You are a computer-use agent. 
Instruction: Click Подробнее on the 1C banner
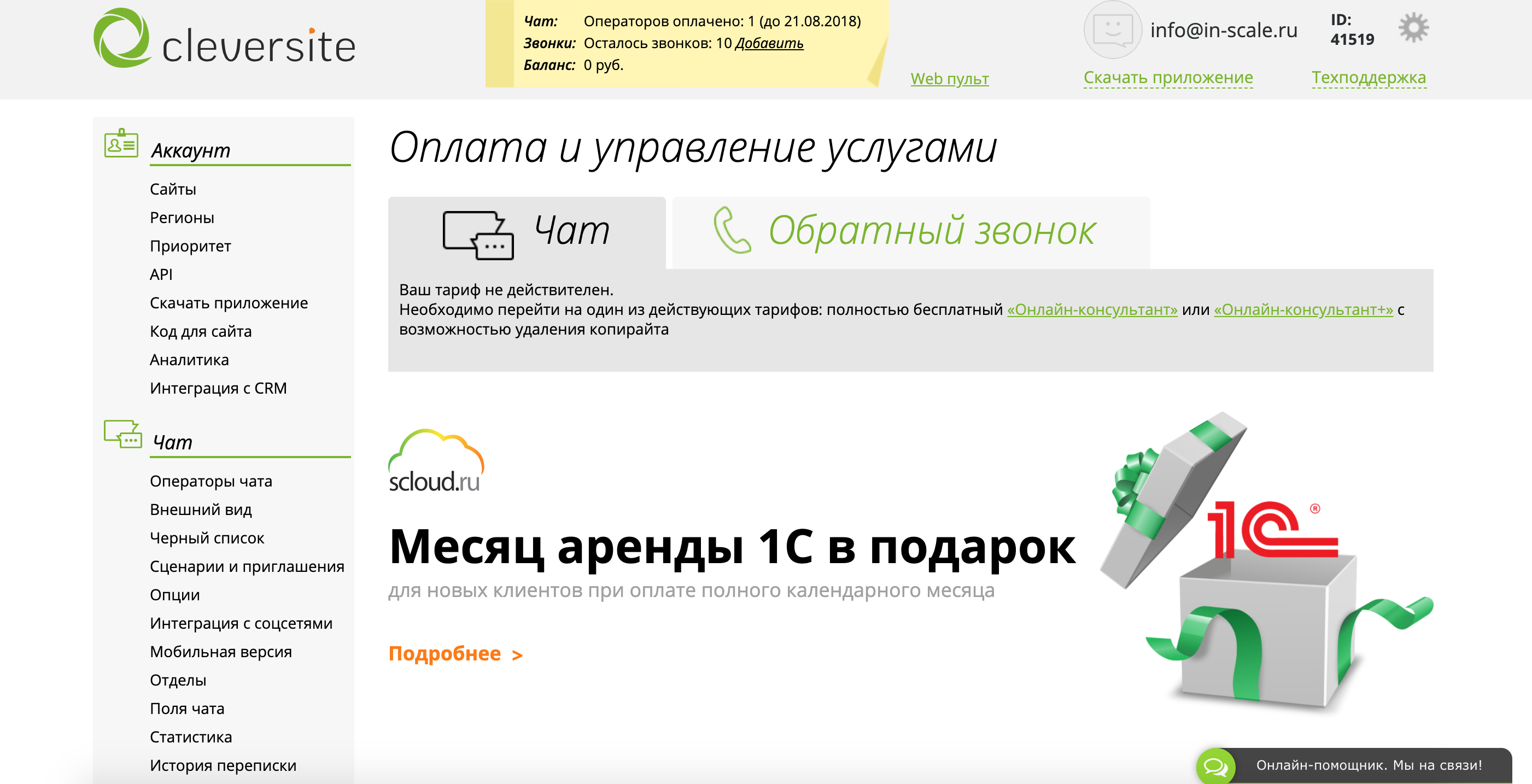pyautogui.click(x=455, y=654)
